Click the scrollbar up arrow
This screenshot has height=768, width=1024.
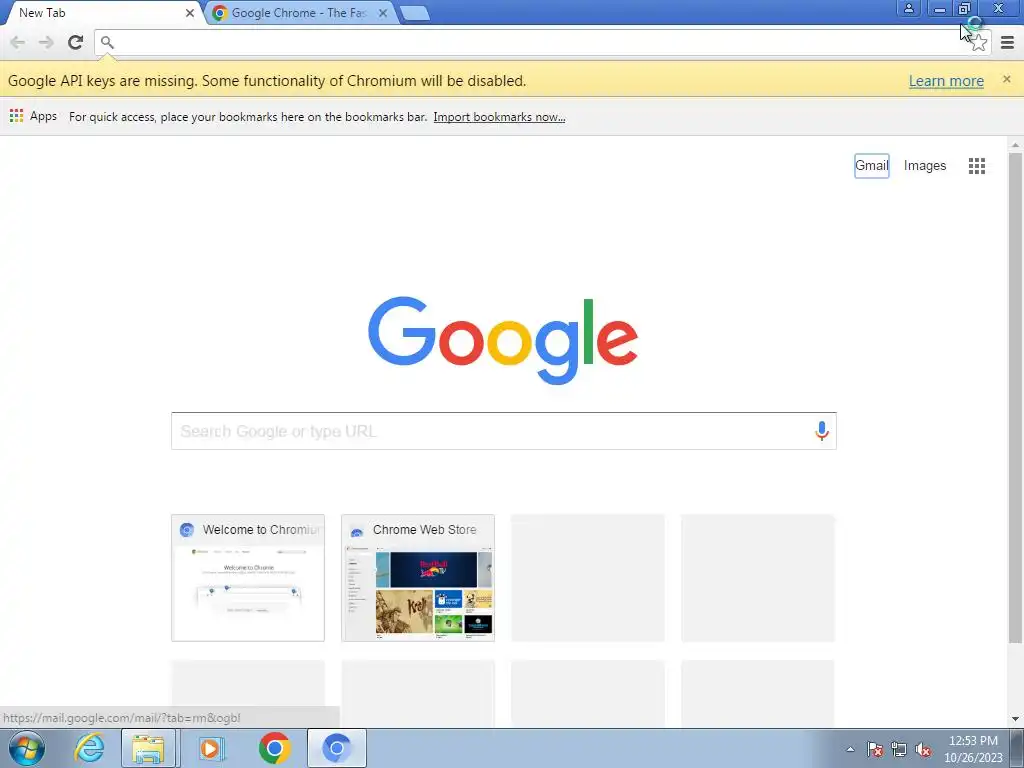[1015, 144]
